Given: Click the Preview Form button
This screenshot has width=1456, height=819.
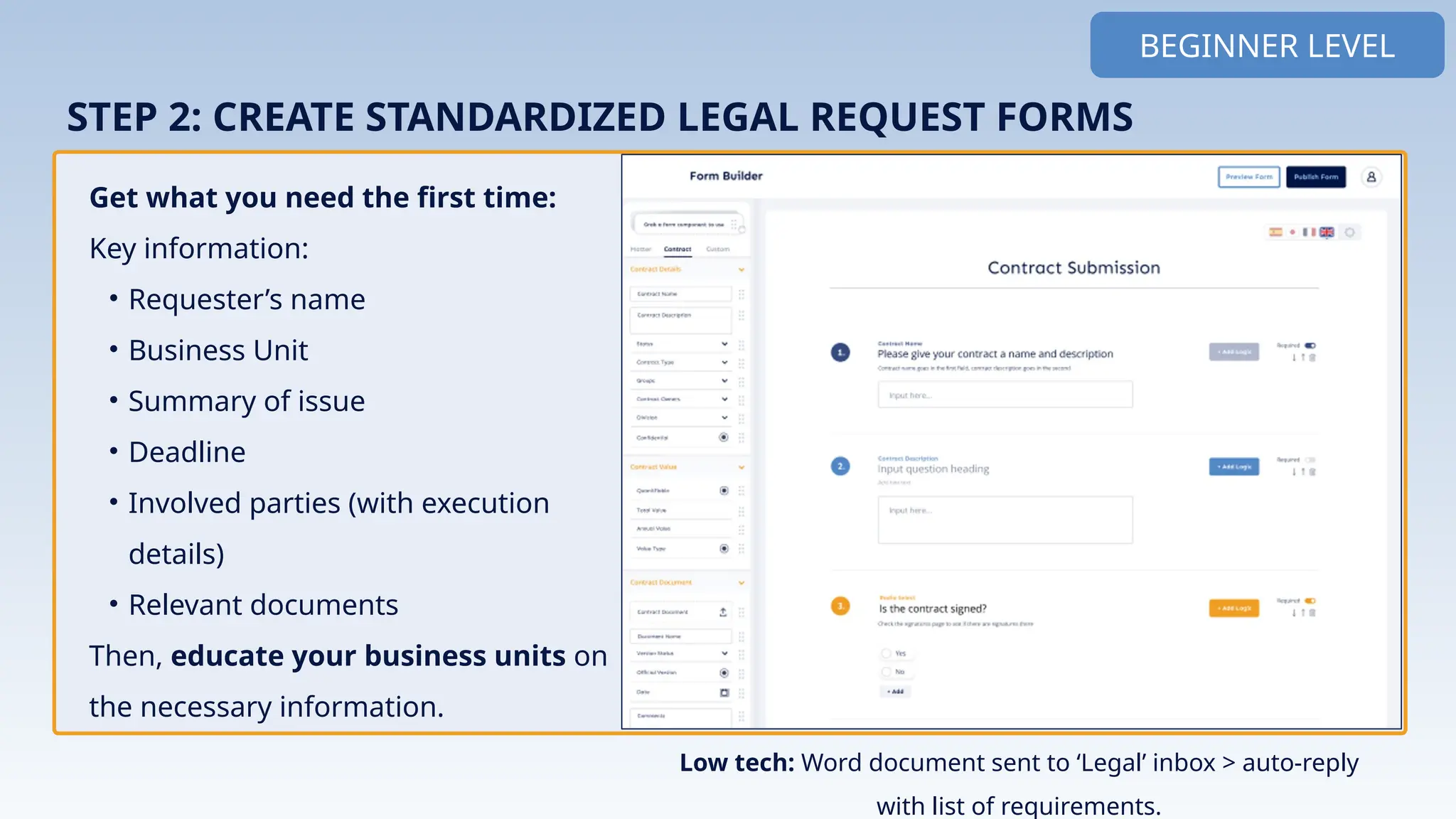Looking at the screenshot, I should (x=1249, y=177).
